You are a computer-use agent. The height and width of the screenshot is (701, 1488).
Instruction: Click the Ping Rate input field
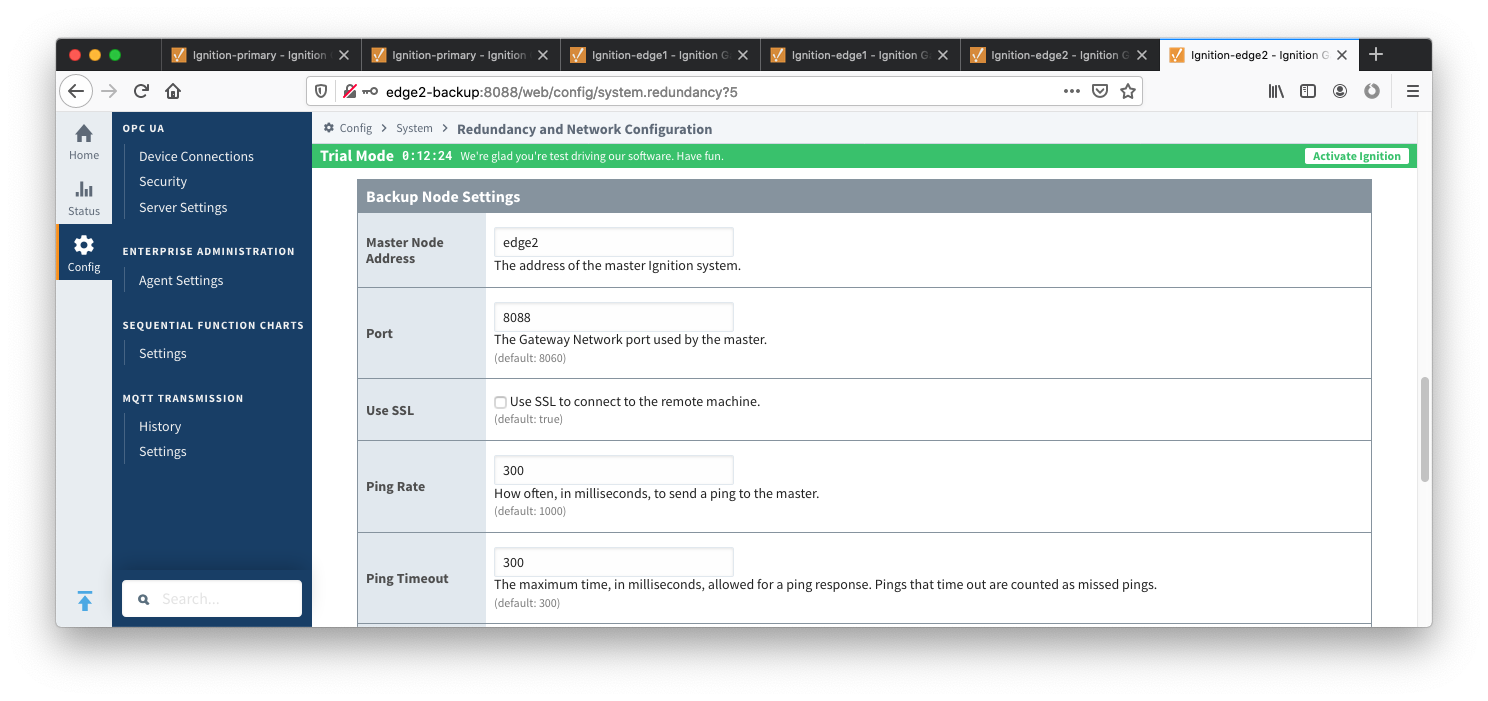tap(614, 470)
